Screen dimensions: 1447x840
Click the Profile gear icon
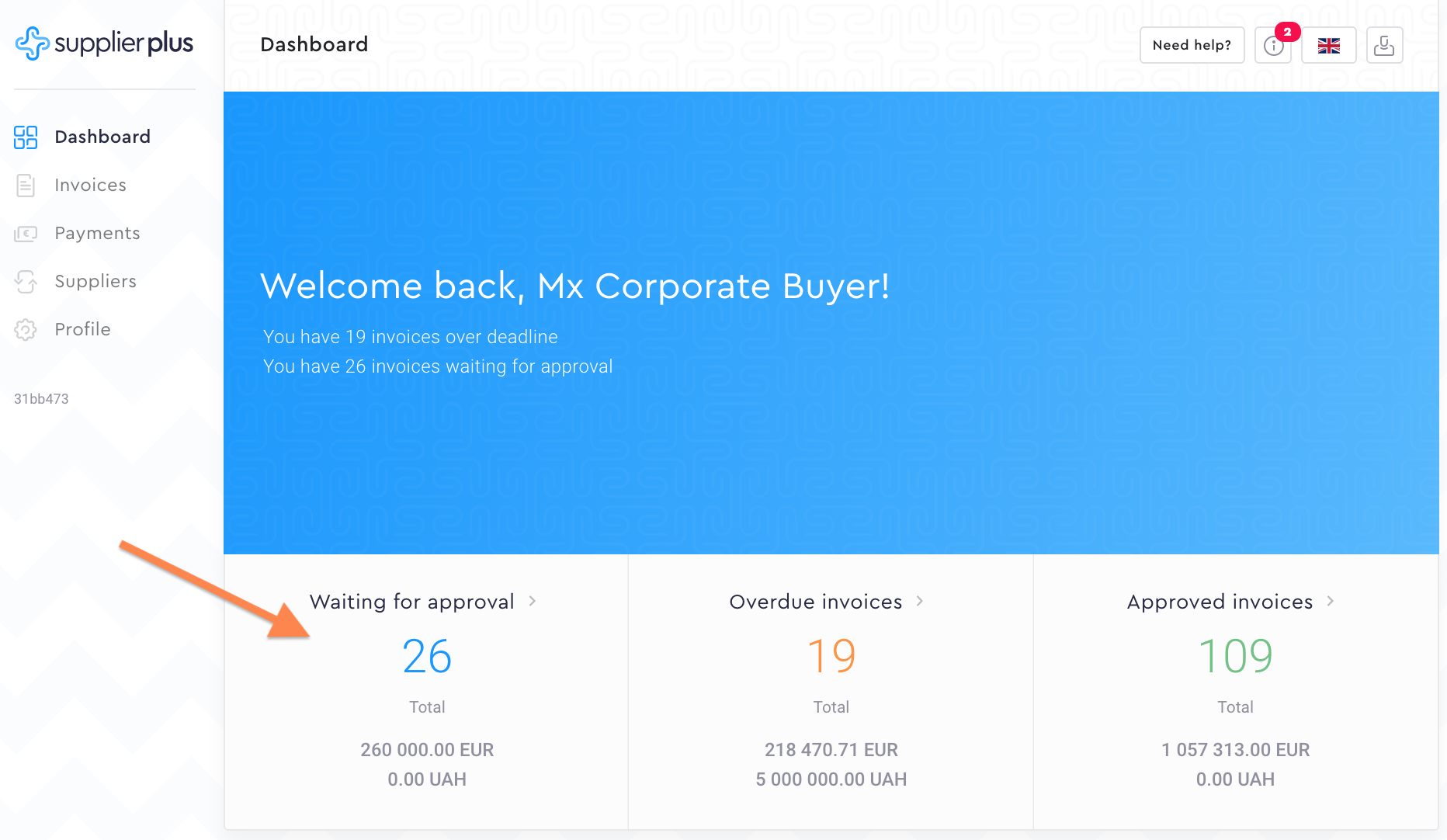pyautogui.click(x=26, y=330)
